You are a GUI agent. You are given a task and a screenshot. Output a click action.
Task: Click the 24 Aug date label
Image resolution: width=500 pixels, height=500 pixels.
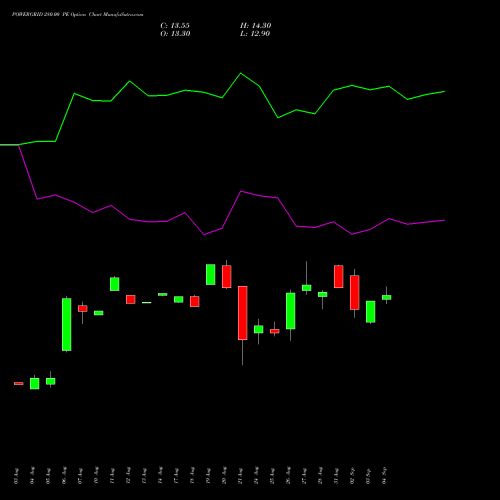click(256, 476)
